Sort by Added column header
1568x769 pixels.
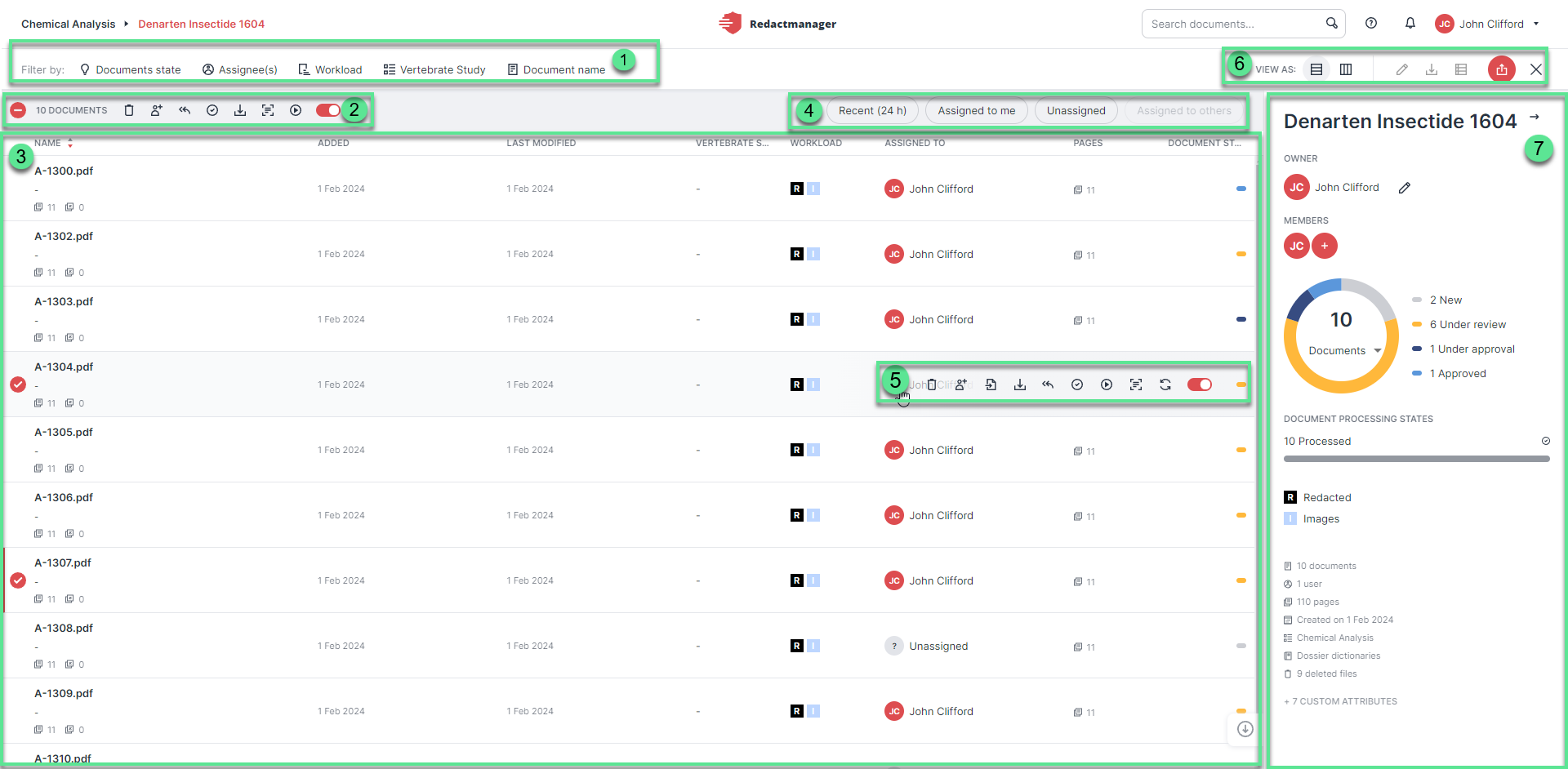coord(333,143)
